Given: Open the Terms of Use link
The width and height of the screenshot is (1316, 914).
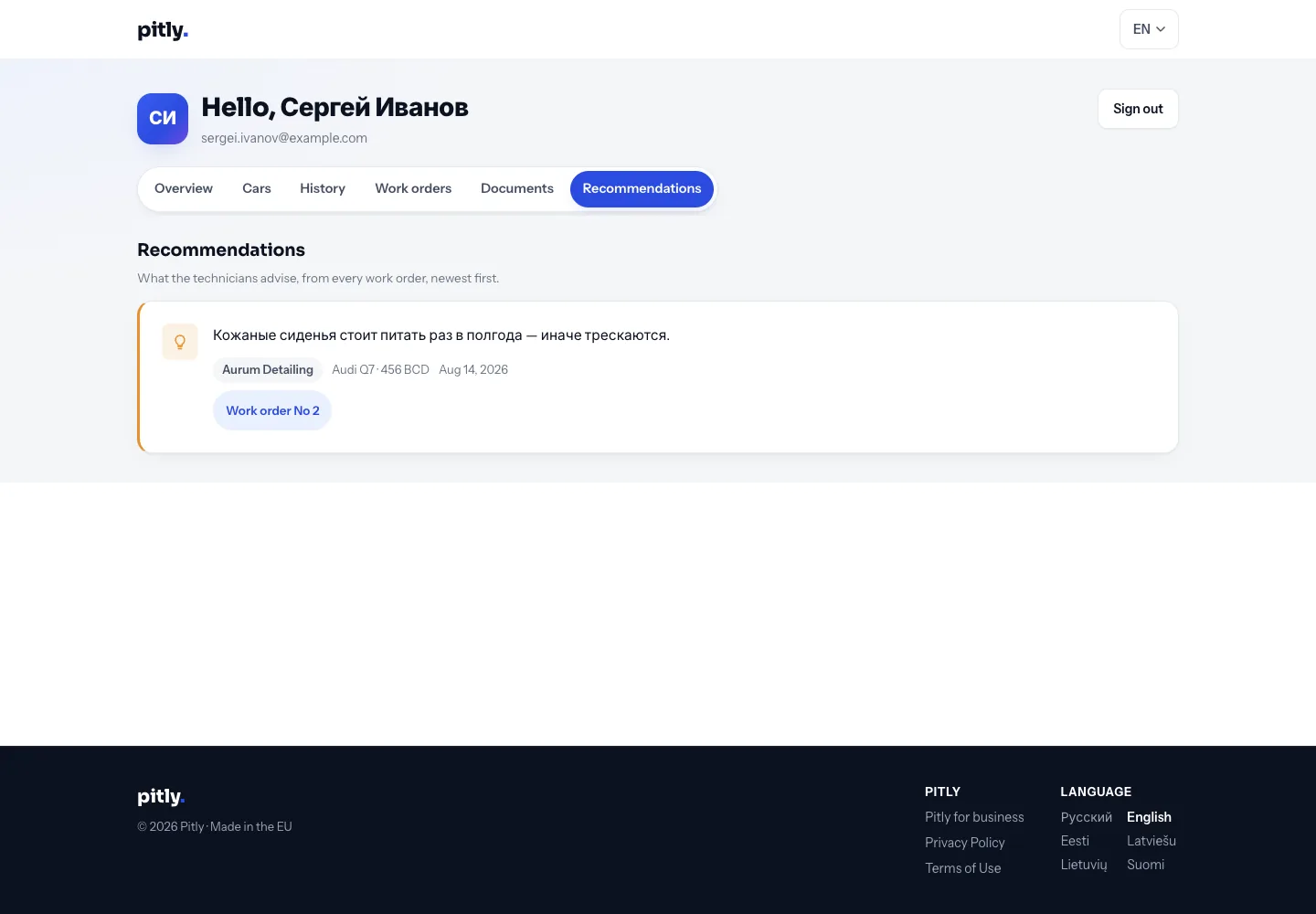Looking at the screenshot, I should click(x=962, y=868).
